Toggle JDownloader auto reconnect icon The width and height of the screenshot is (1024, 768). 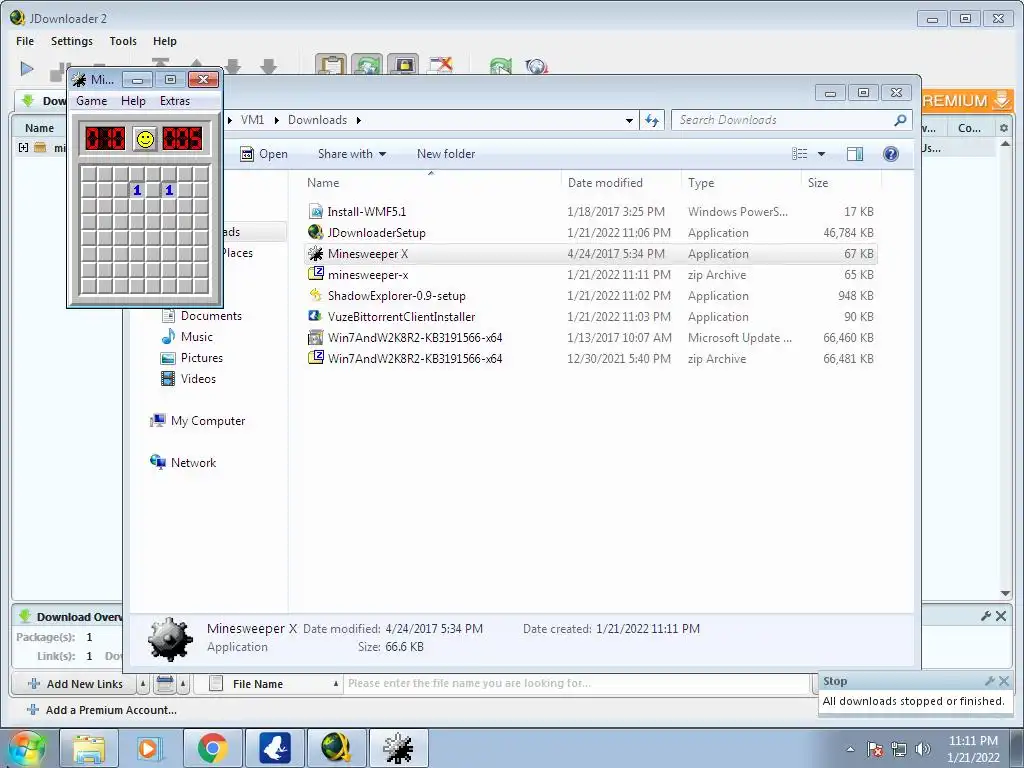tap(367, 65)
